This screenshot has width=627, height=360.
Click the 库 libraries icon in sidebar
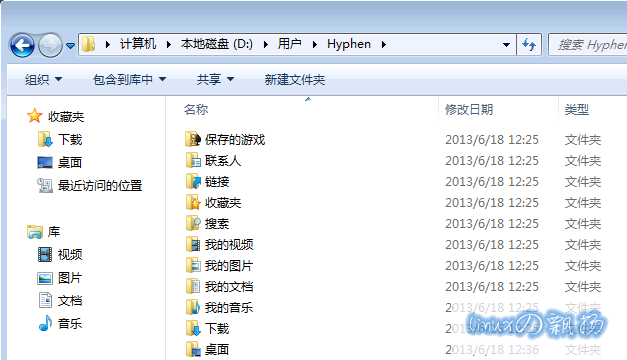35,232
